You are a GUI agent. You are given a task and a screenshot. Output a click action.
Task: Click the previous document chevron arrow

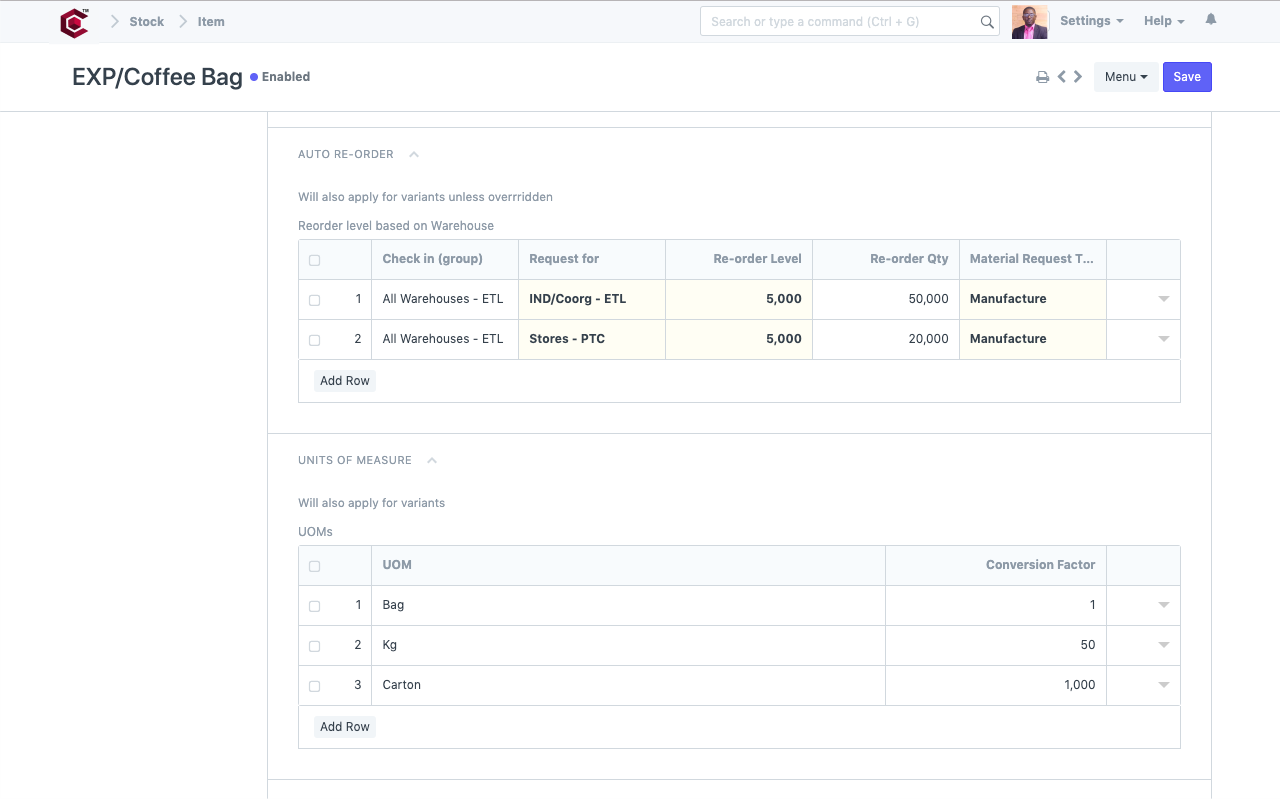click(x=1061, y=76)
